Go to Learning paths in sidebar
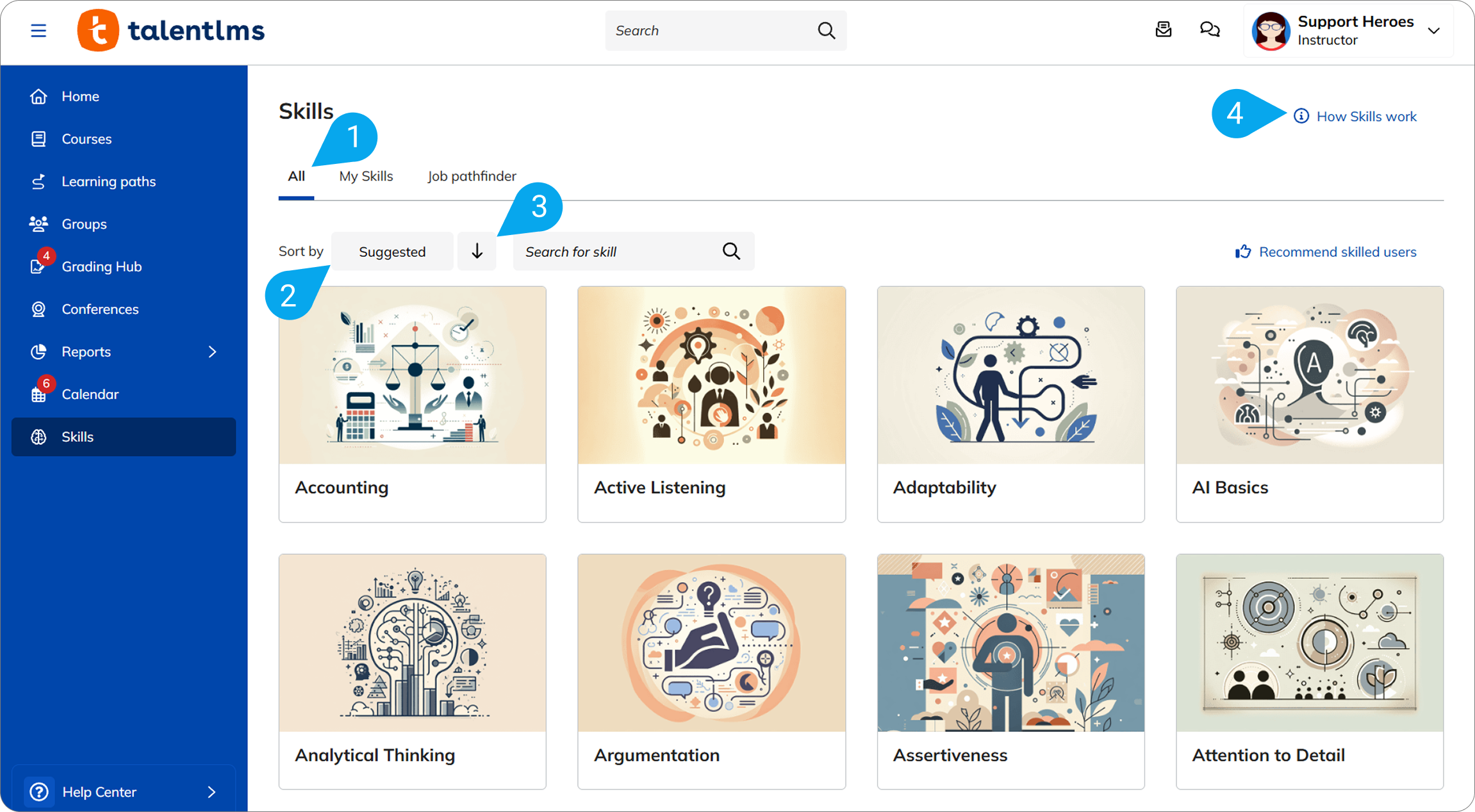Viewport: 1475px width, 812px height. [108, 182]
